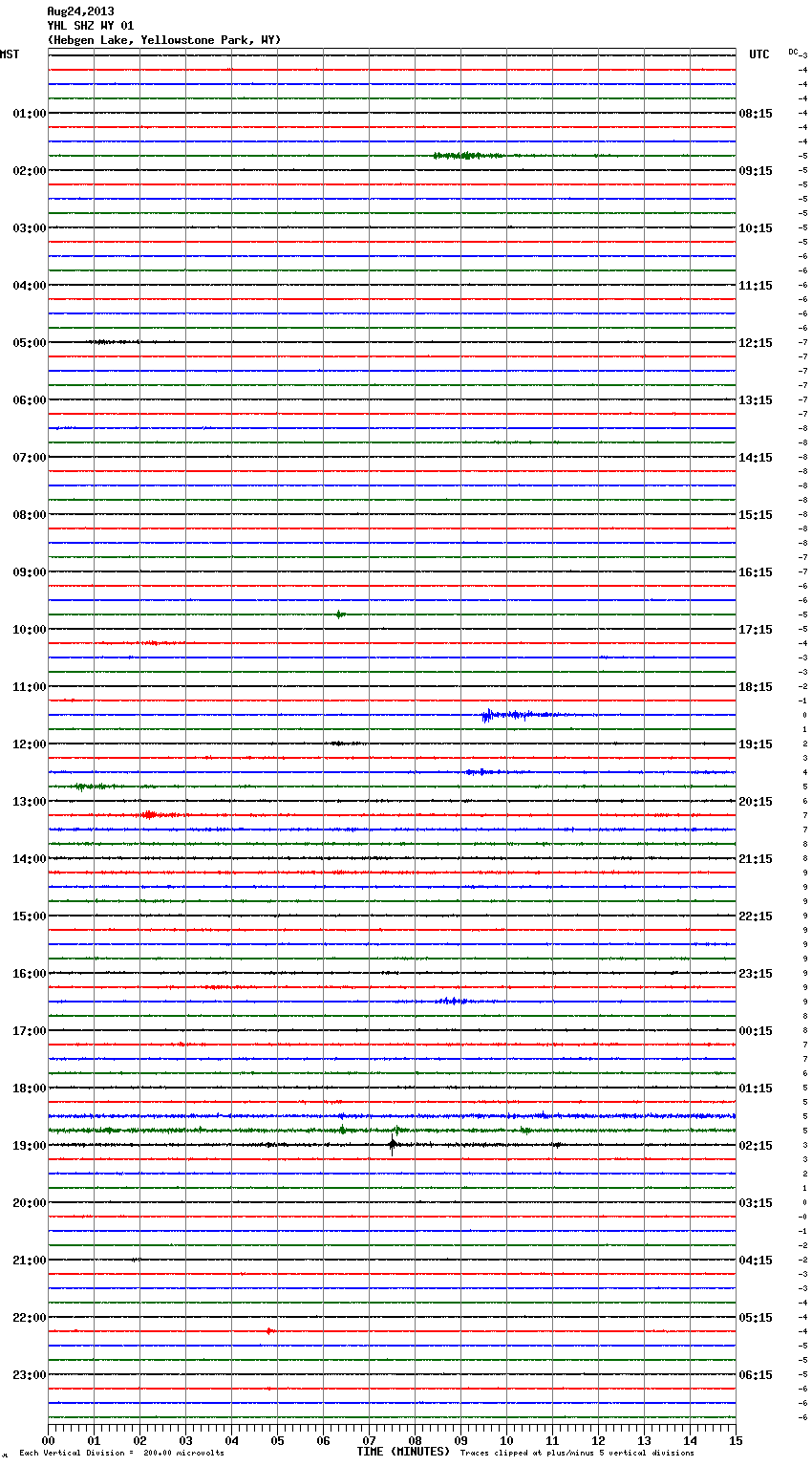Click the 'Each Vertical Division' scale note
The width and height of the screenshot is (812, 1466).
tap(121, 1453)
